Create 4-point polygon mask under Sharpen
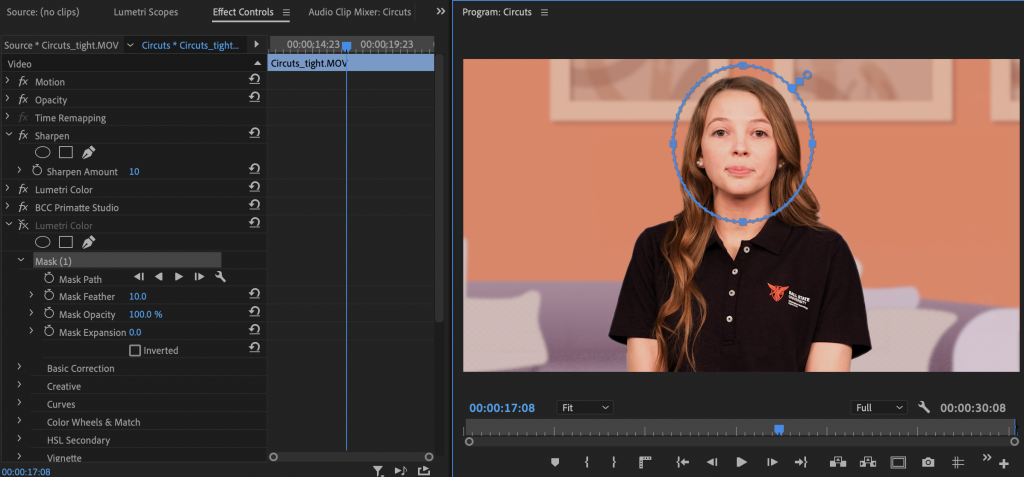 [x=65, y=153]
